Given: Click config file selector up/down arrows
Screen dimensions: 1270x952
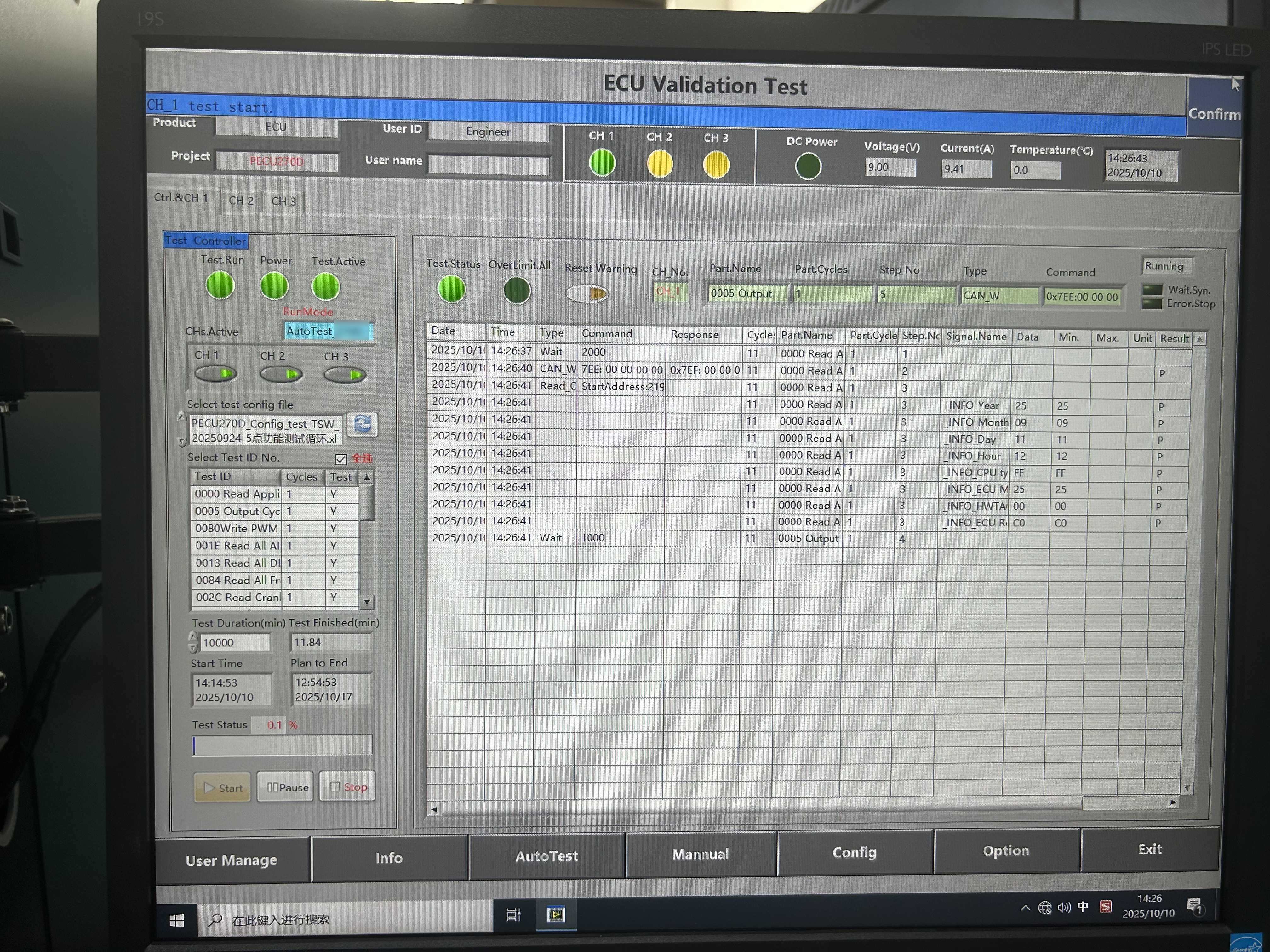Looking at the screenshot, I should [x=182, y=429].
